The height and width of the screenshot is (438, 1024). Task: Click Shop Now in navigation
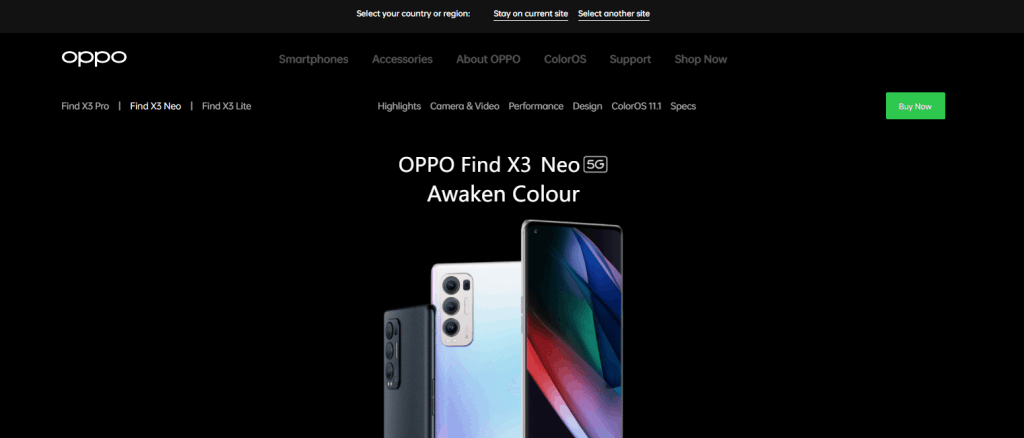pos(701,59)
